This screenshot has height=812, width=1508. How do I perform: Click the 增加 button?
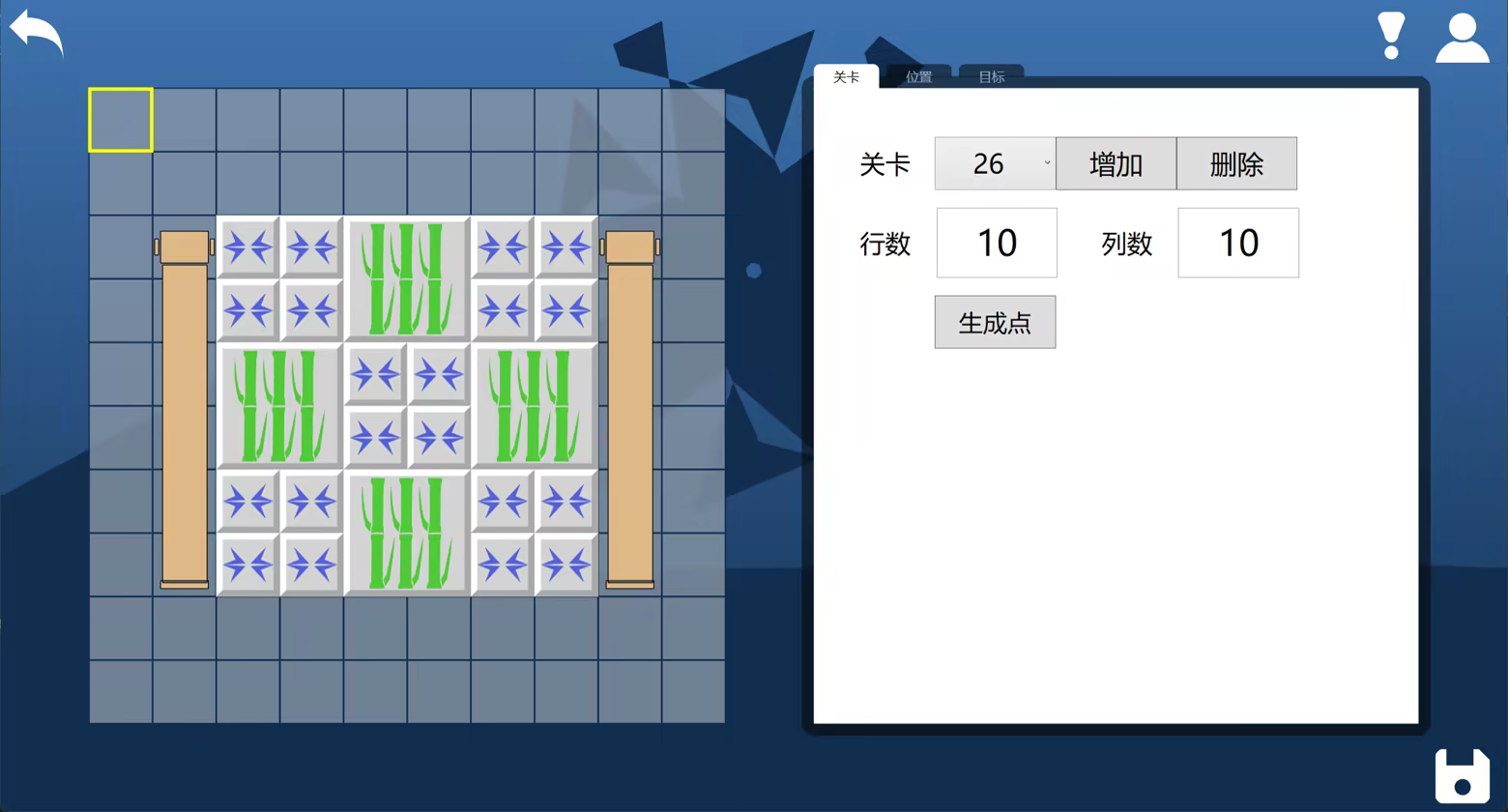1116,163
